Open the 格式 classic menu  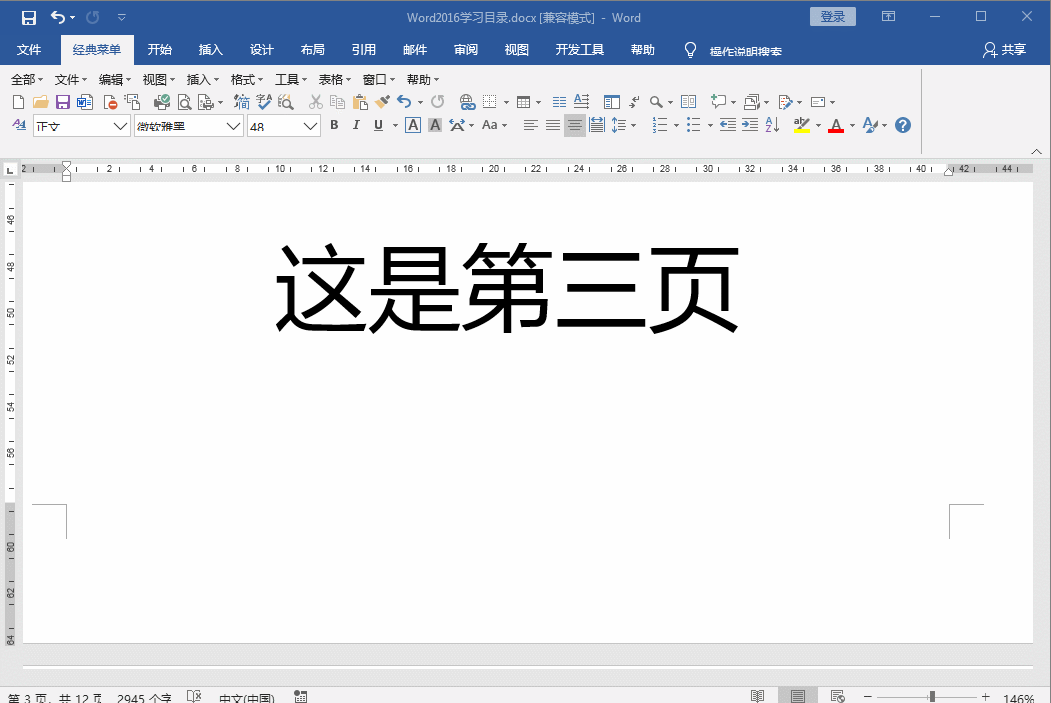pos(246,80)
